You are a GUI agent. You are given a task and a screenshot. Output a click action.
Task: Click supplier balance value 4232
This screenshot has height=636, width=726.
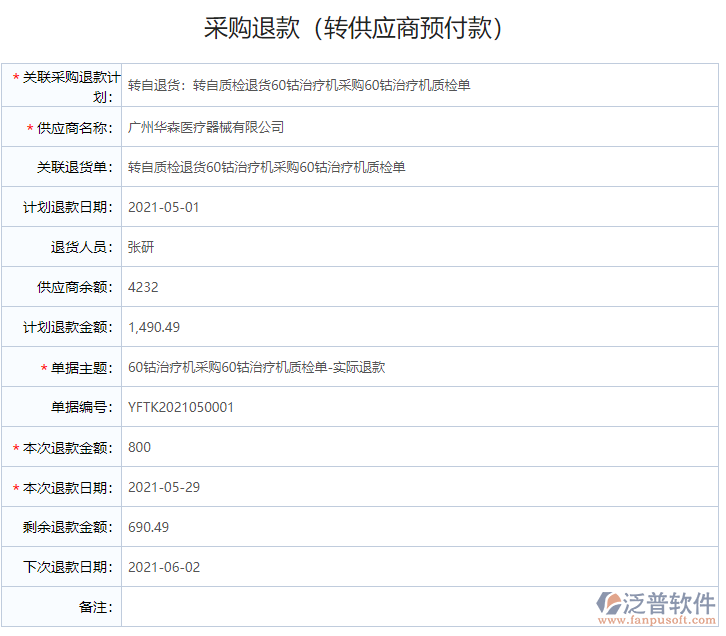coord(143,287)
